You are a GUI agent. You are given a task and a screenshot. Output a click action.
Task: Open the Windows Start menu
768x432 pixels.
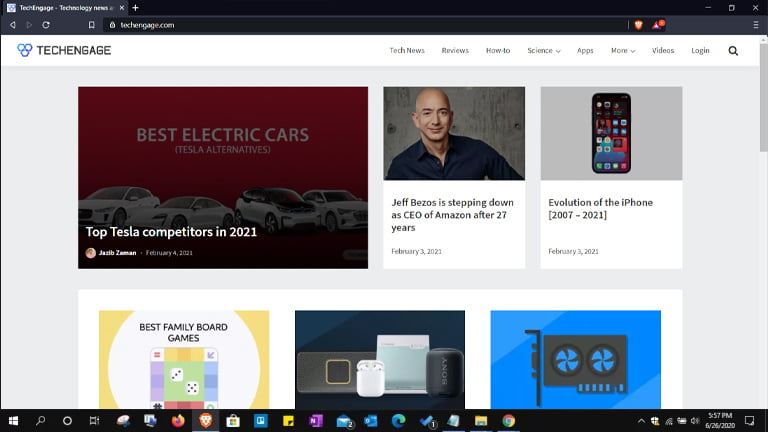coord(13,421)
